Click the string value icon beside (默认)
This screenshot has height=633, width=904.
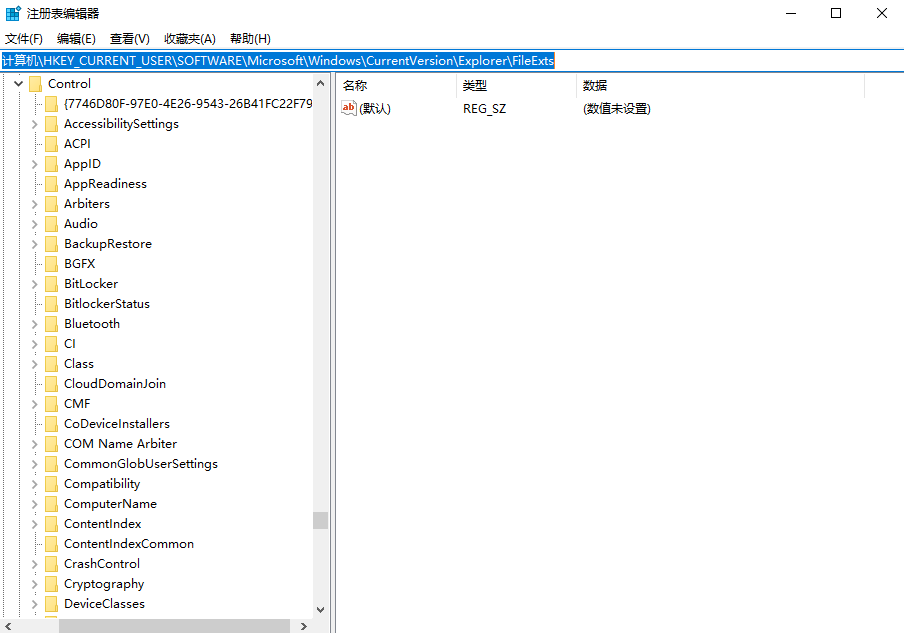click(x=350, y=108)
